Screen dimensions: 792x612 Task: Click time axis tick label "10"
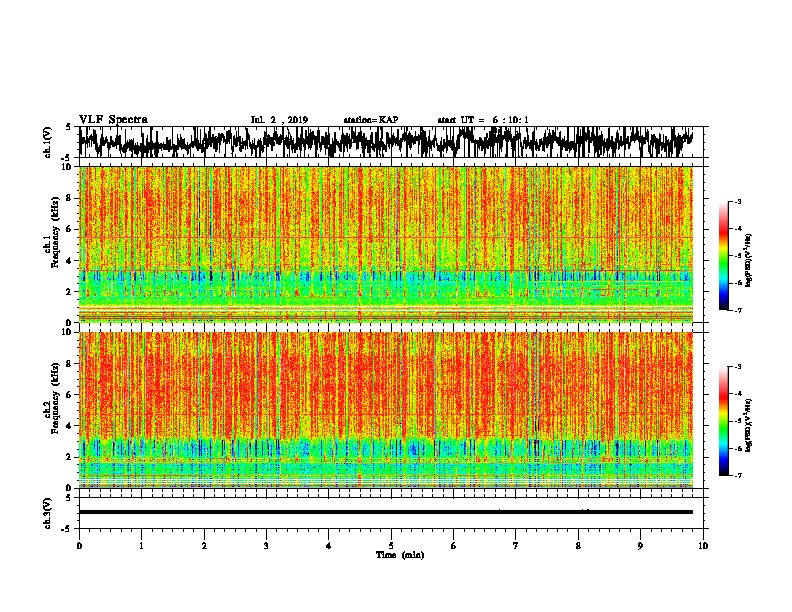(703, 545)
